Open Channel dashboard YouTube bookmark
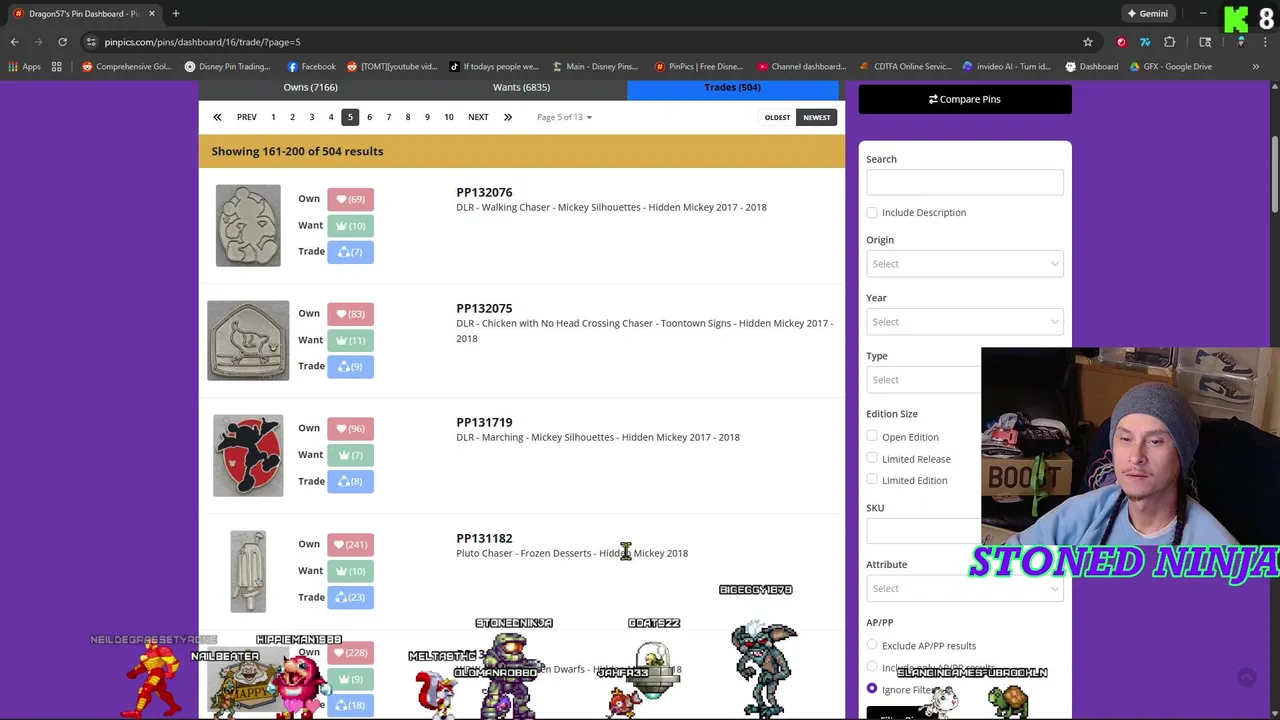 point(801,67)
